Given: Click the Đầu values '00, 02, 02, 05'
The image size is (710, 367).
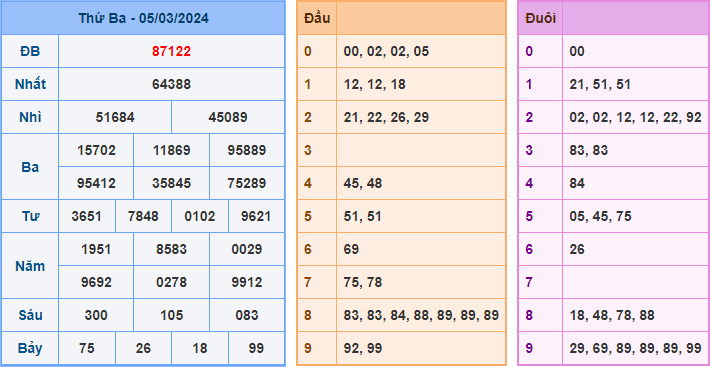Looking at the screenshot, I should tap(386, 52).
